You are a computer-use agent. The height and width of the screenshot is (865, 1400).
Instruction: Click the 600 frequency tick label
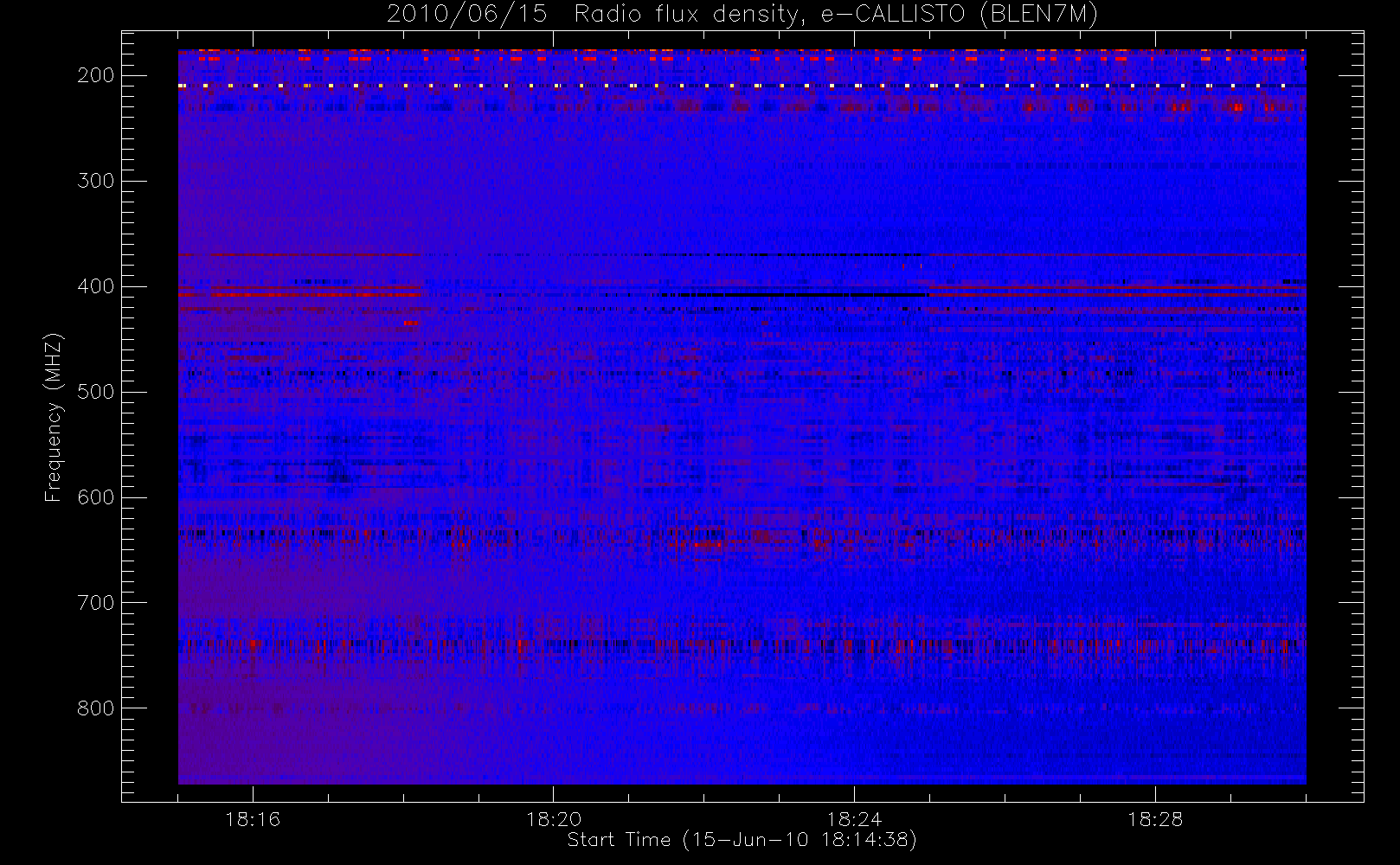tap(96, 497)
